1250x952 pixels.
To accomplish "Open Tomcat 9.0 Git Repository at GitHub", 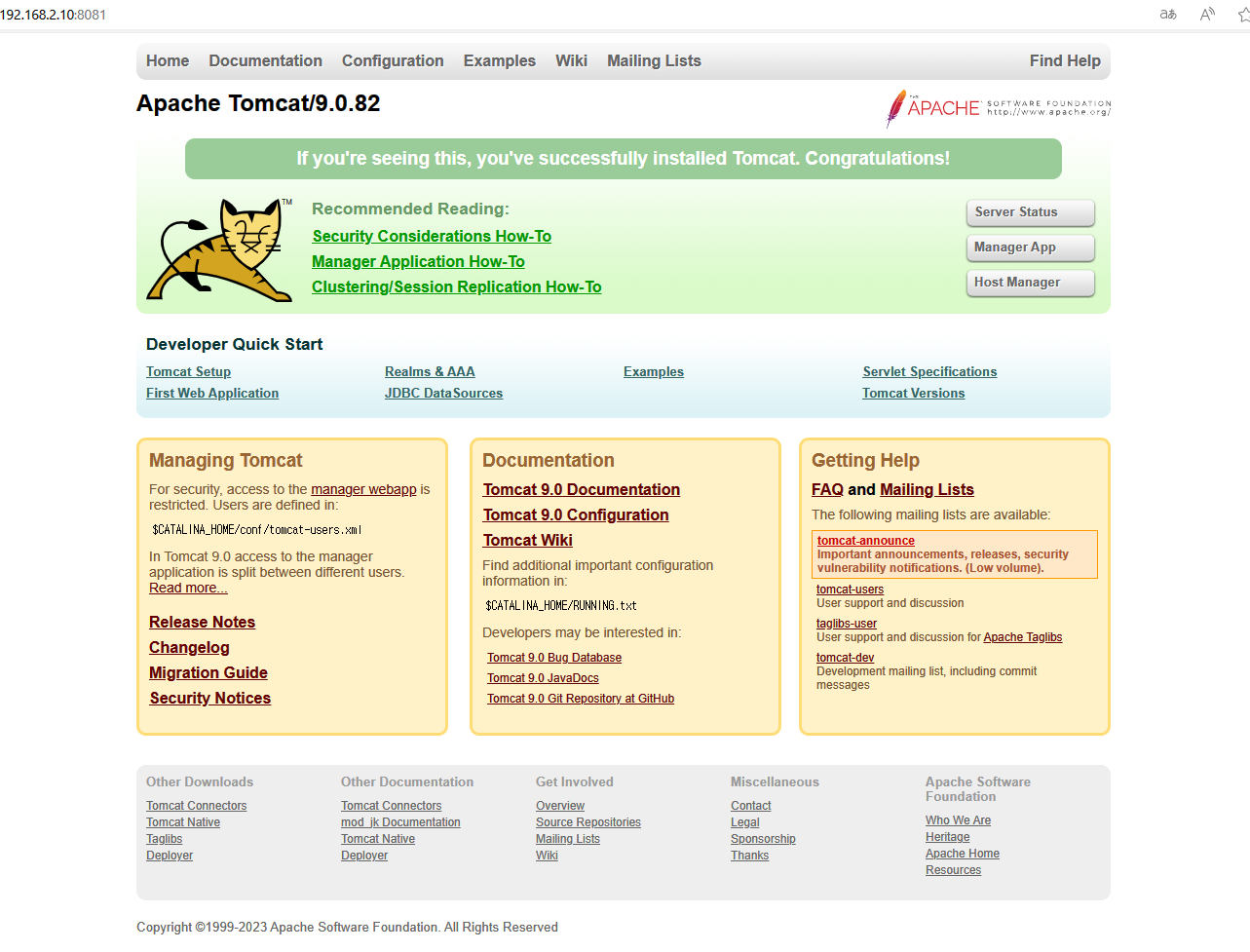I will click(580, 699).
